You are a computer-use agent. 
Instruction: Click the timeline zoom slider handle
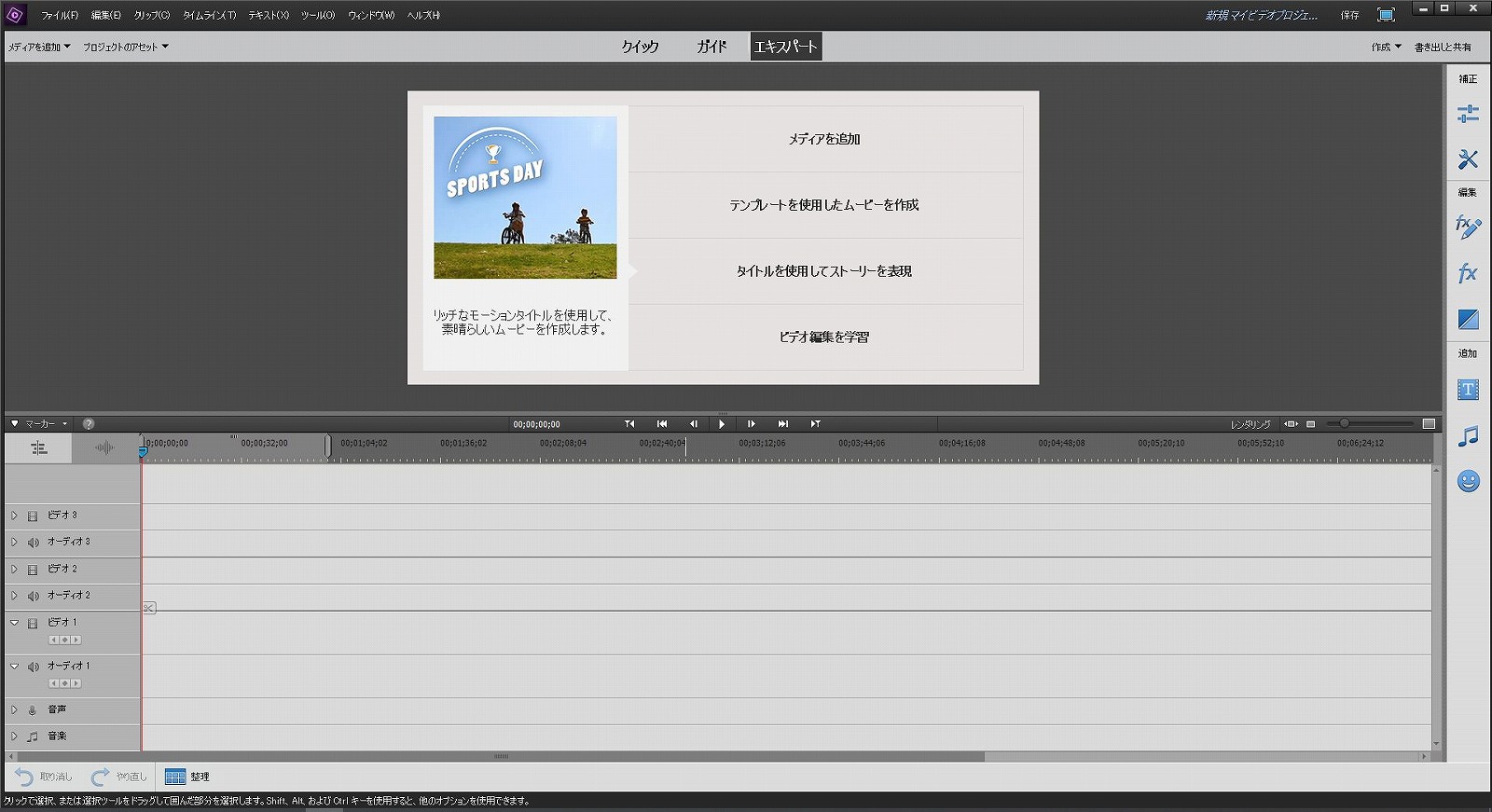pyautogui.click(x=1344, y=424)
